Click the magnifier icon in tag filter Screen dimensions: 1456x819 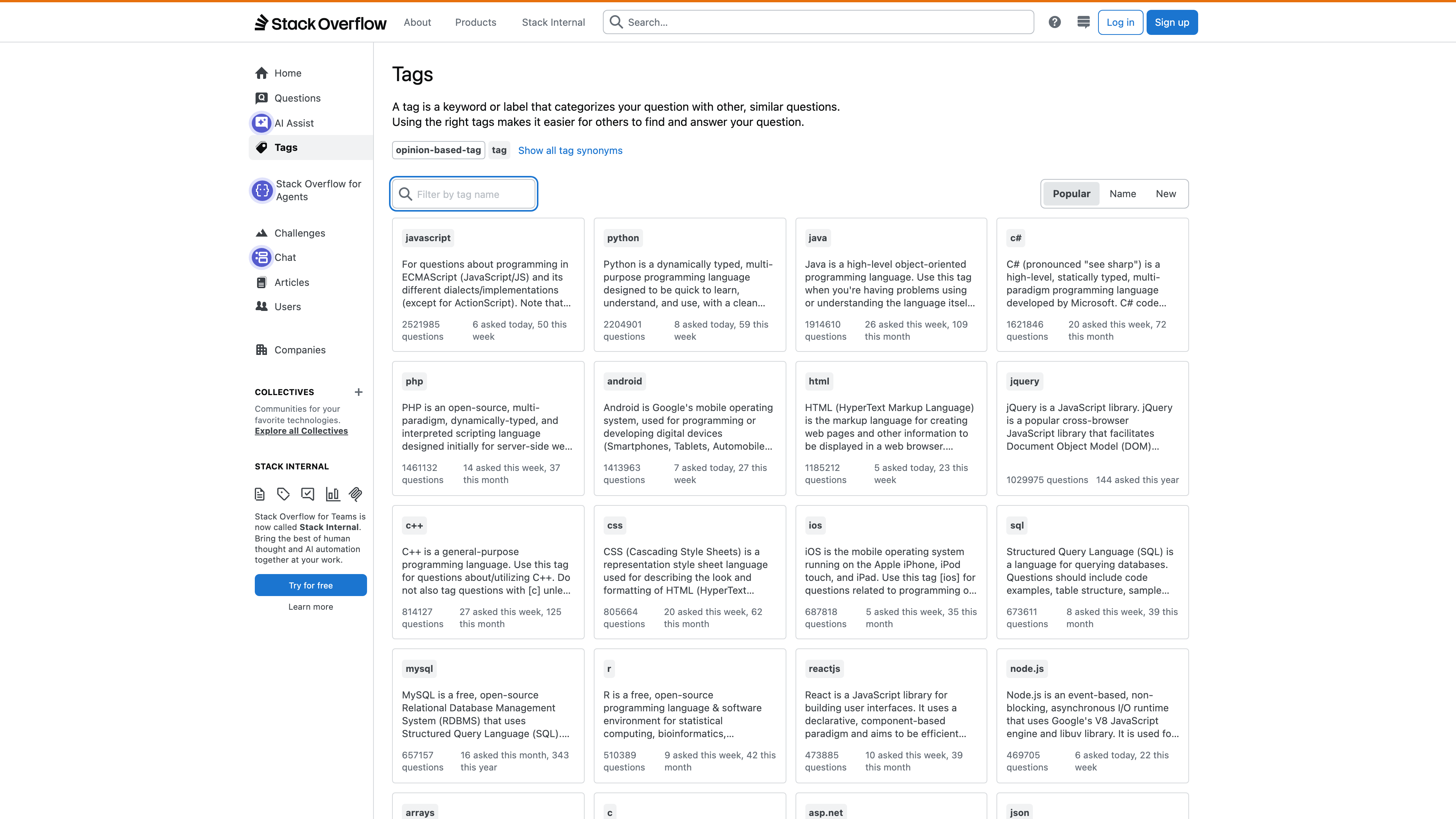point(405,195)
